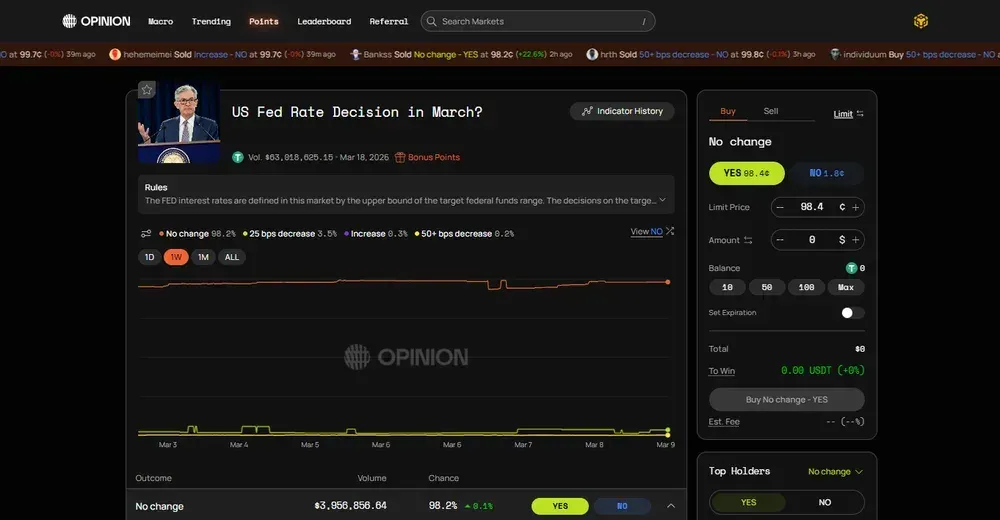Collapse the No change outcome row chevron

[671, 506]
